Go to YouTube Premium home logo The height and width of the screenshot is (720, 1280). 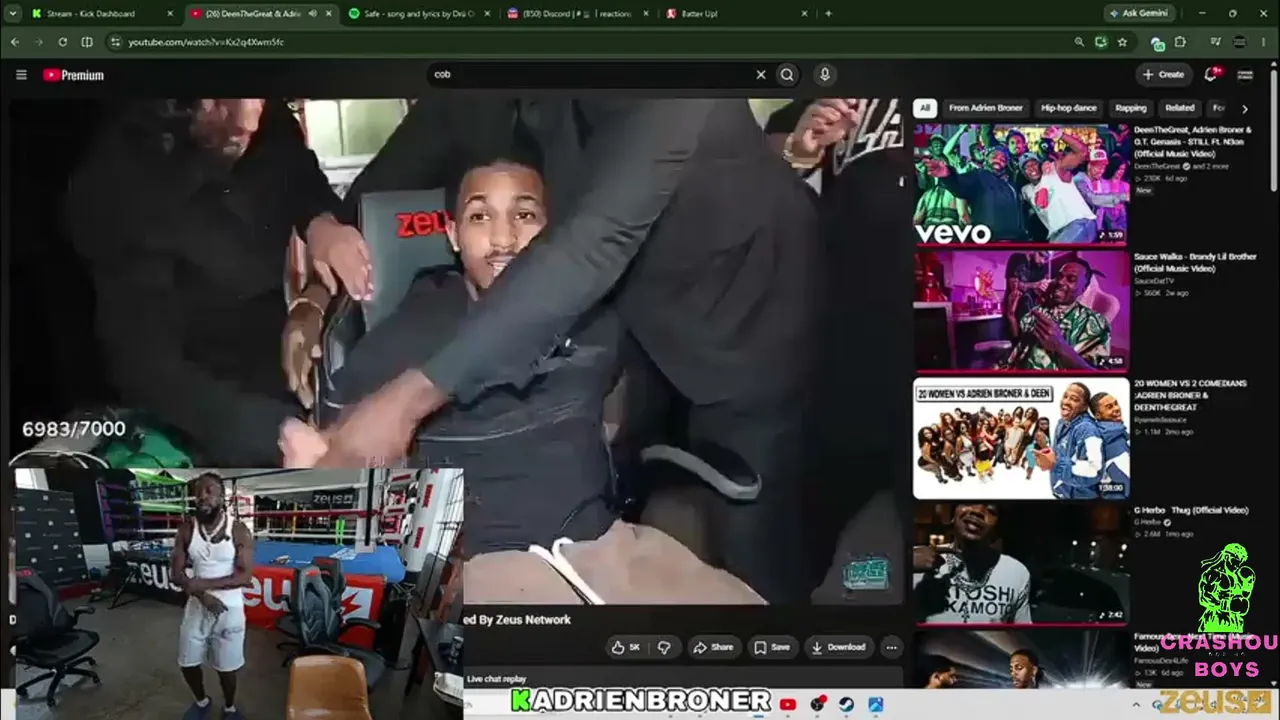pos(73,75)
